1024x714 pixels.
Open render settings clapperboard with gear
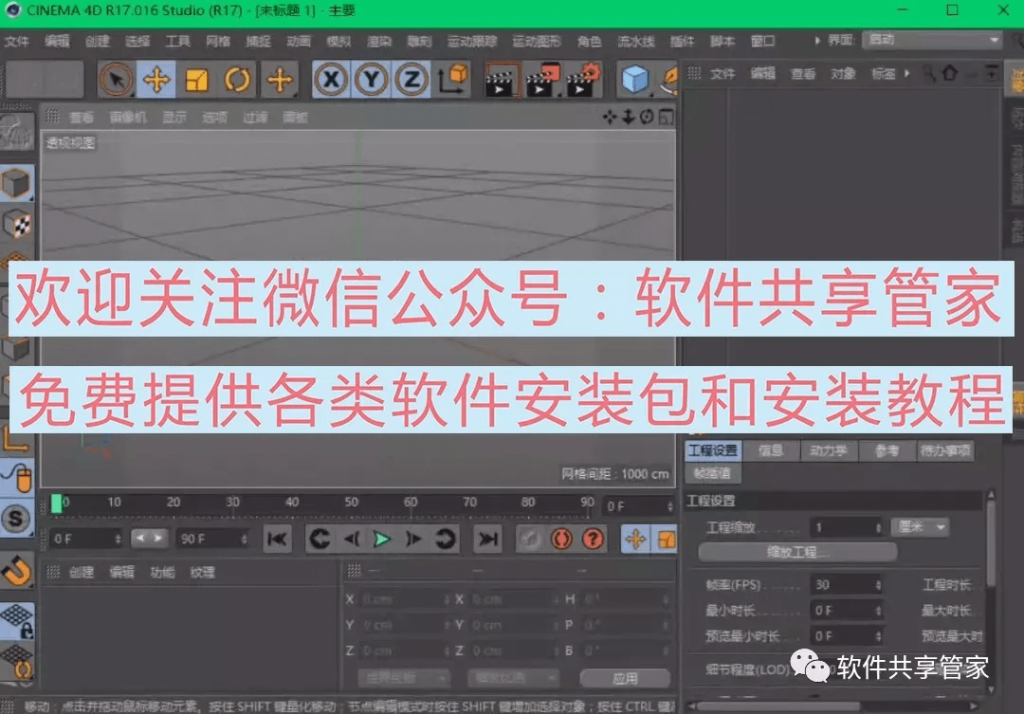click(x=583, y=80)
